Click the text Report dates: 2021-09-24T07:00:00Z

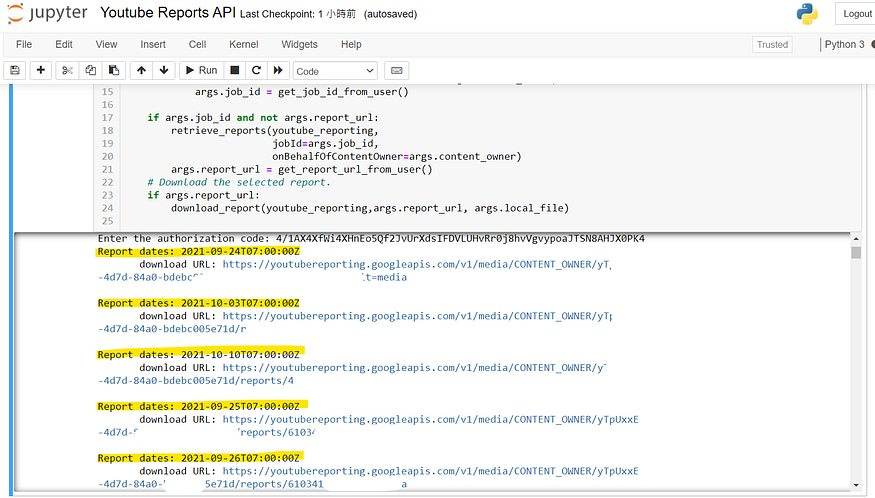(199, 251)
